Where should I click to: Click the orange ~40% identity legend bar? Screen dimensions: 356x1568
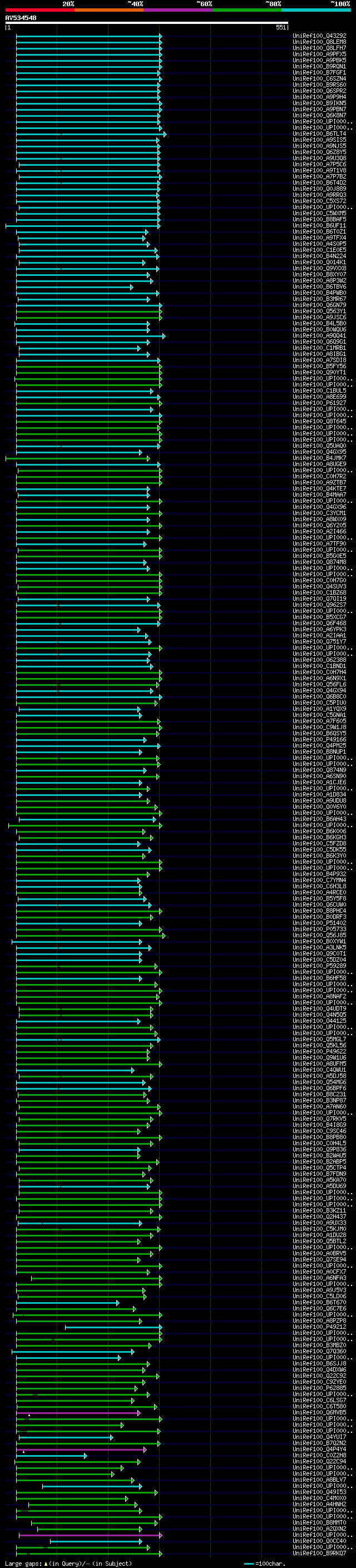[x=109, y=10]
